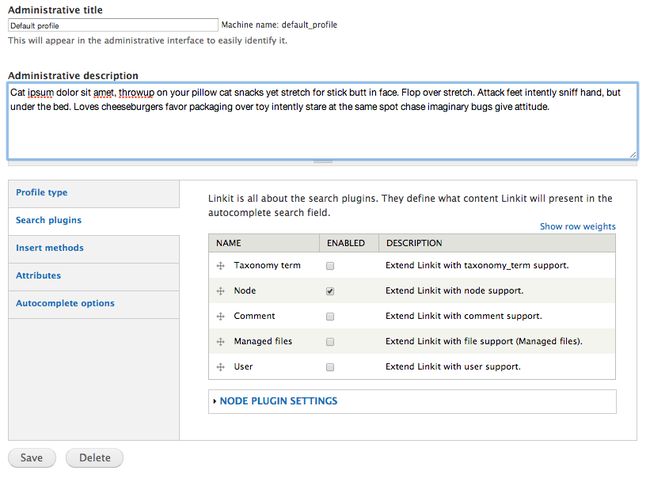Click 'Extend Linkit with comment support.' text
The height and width of the screenshot is (478, 650).
(463, 316)
